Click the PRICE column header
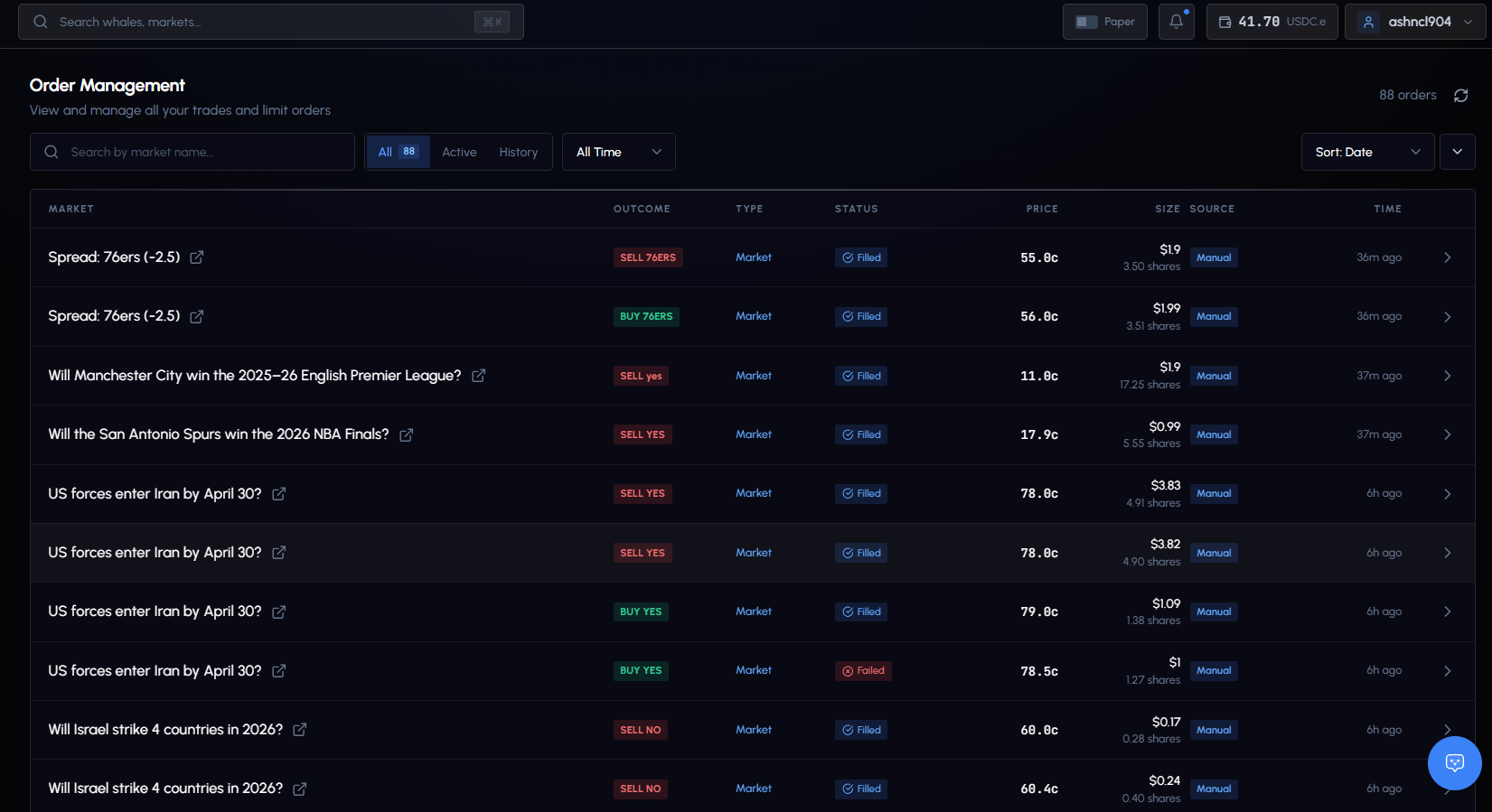This screenshot has width=1492, height=812. click(x=1042, y=209)
